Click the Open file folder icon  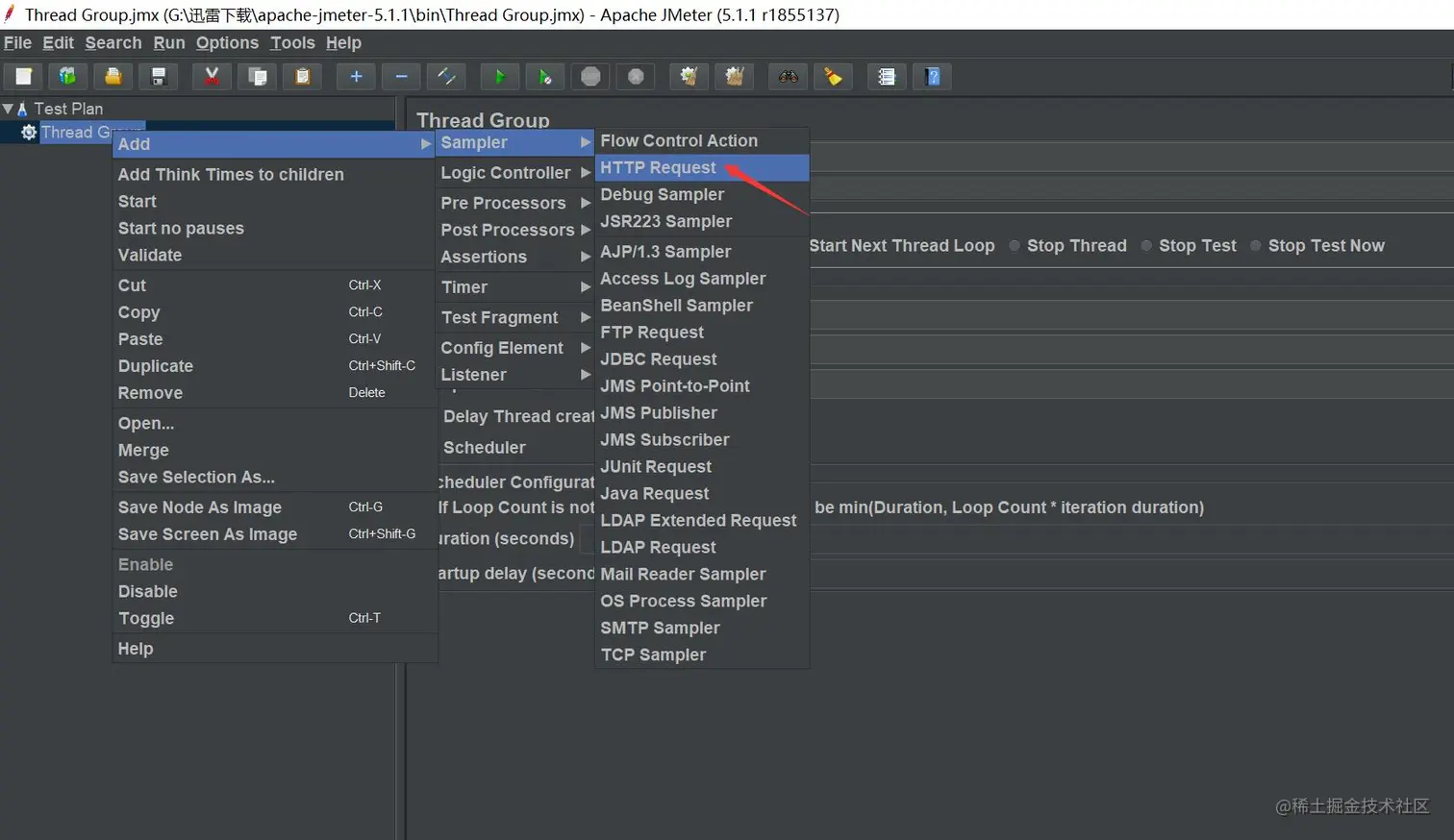point(113,77)
